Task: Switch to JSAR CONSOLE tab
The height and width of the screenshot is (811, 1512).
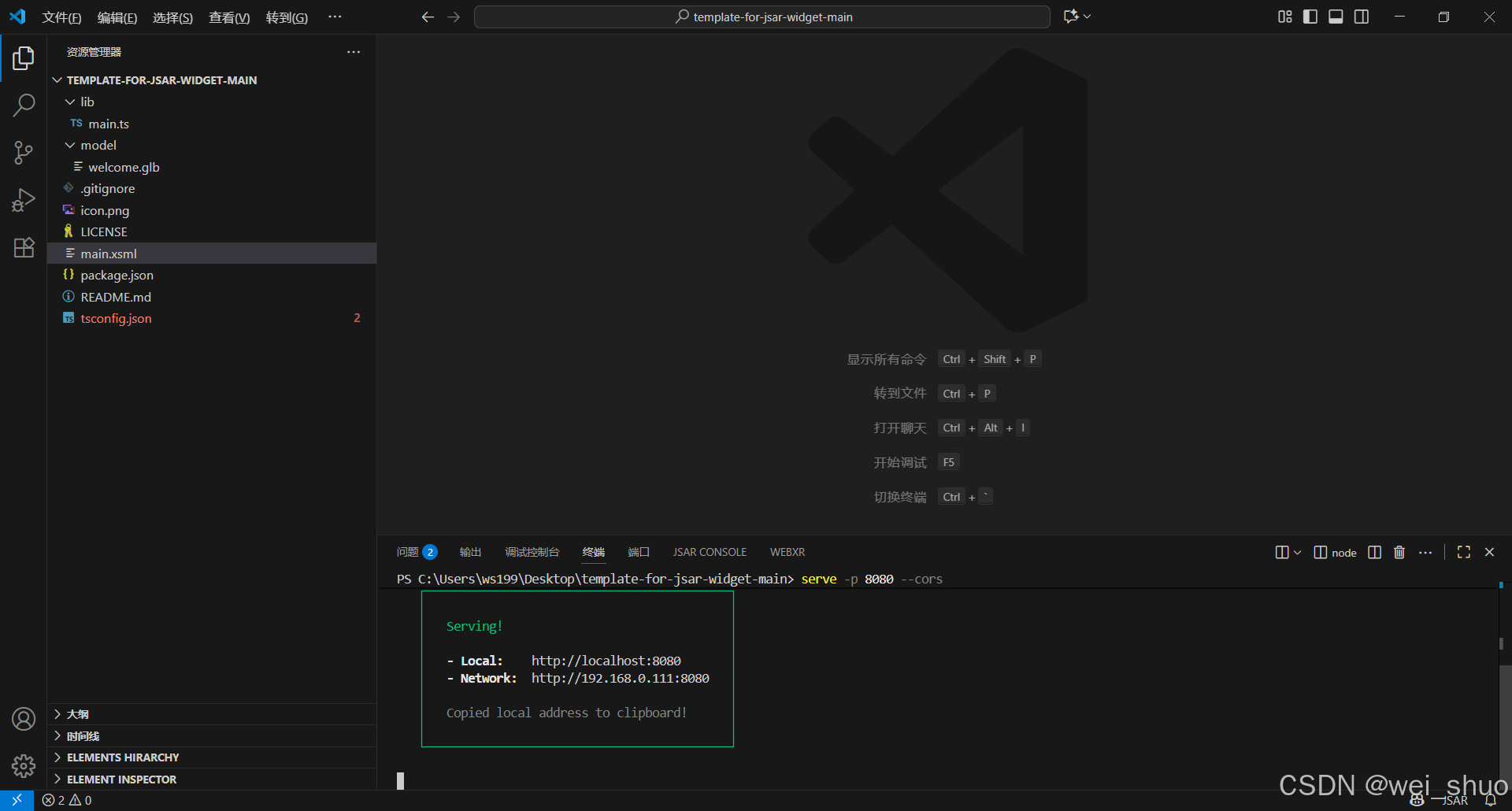Action: (x=710, y=552)
